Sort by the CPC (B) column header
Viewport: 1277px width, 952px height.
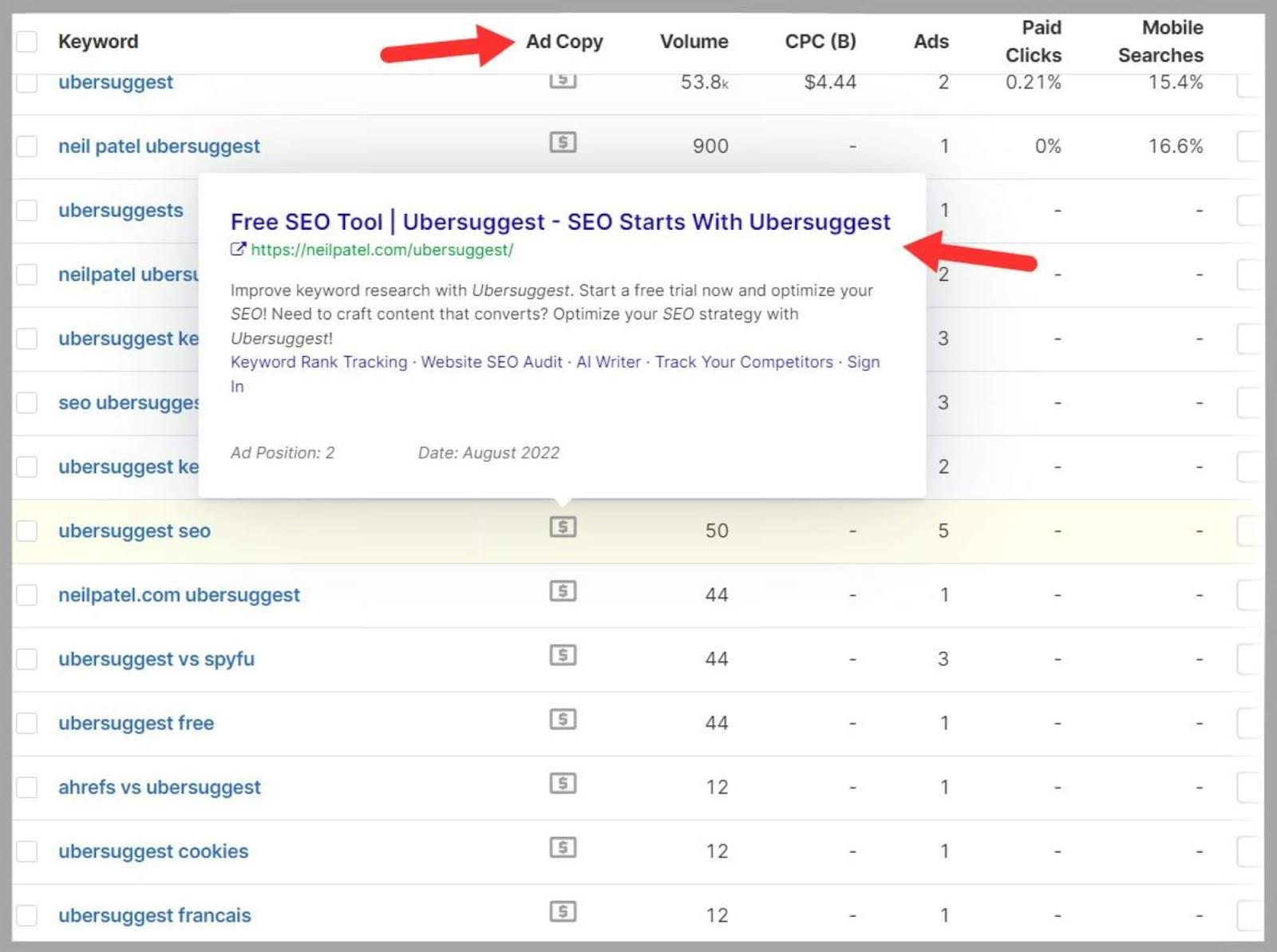pyautogui.click(x=820, y=41)
